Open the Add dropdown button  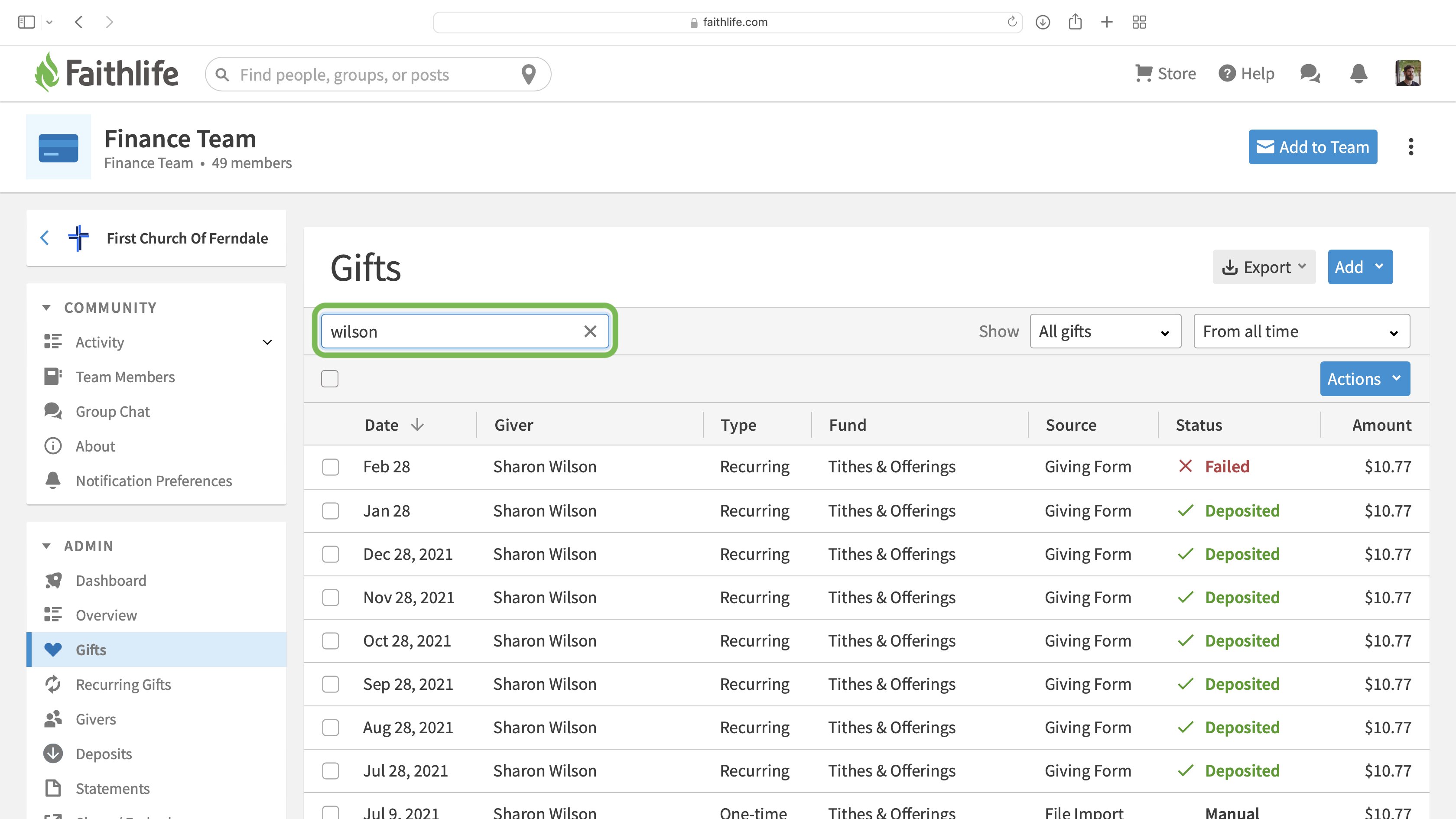pyautogui.click(x=1360, y=267)
